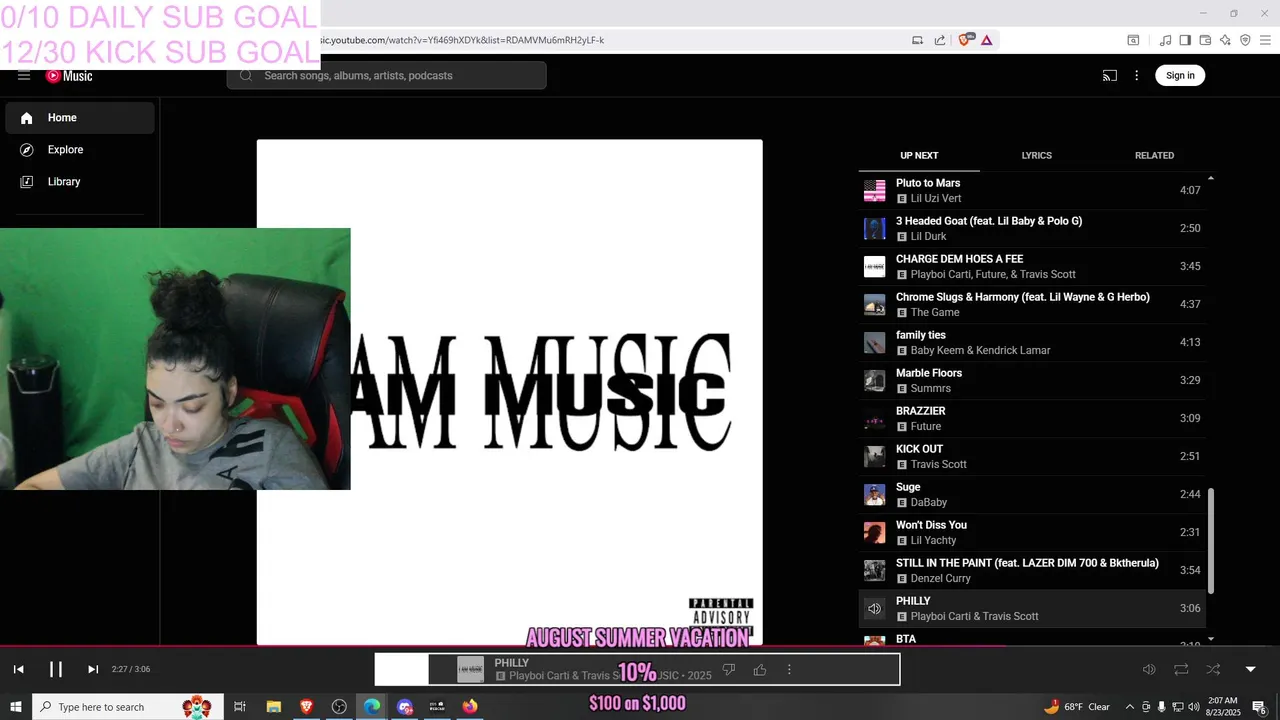Click the queue scroll up arrow
The height and width of the screenshot is (720, 1280).
click(x=1211, y=178)
